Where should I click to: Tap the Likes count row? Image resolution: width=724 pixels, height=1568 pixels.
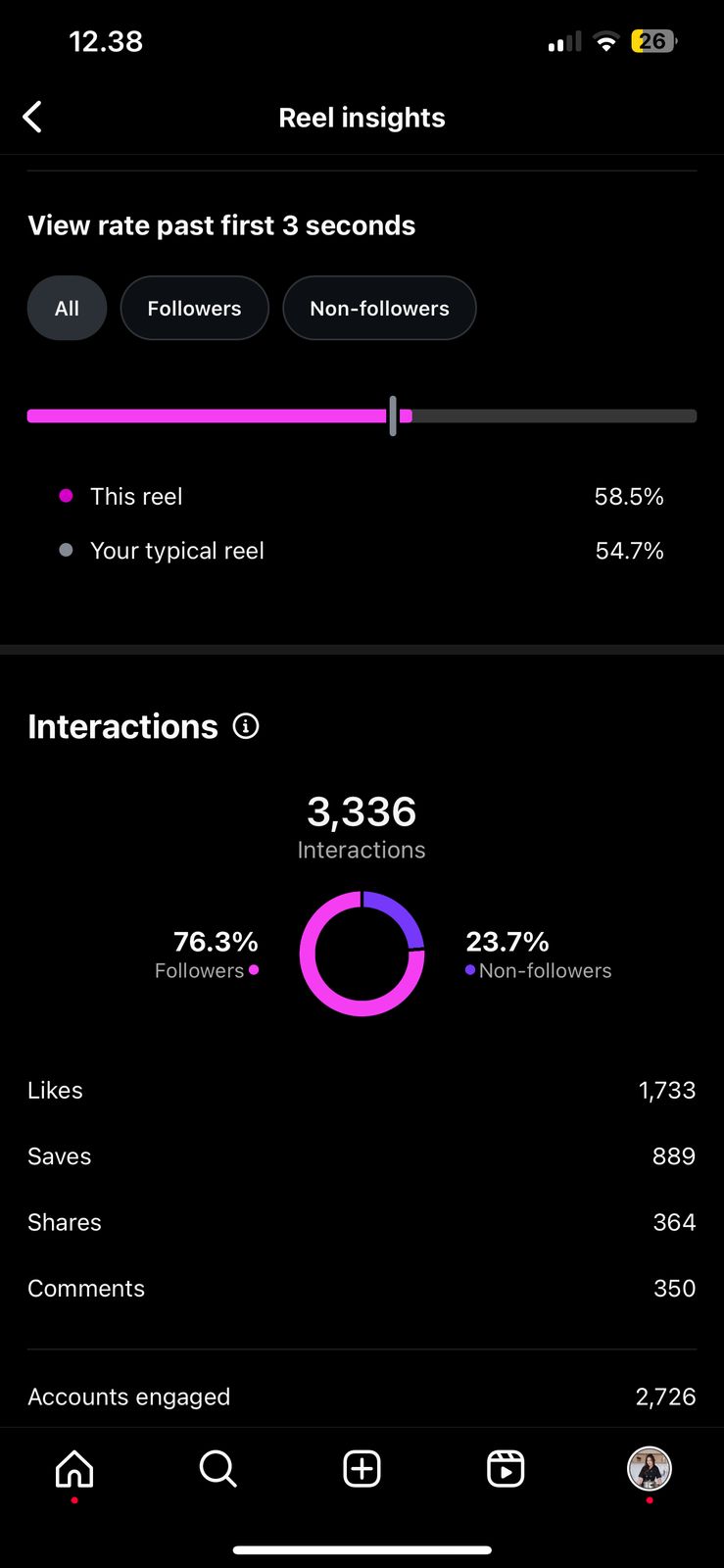click(362, 1091)
